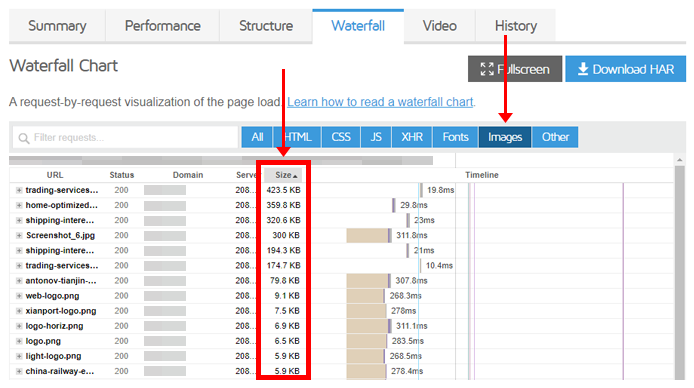This screenshot has width=694, height=388.
Task: Click the Fullscreen expand icon
Action: 487,69
